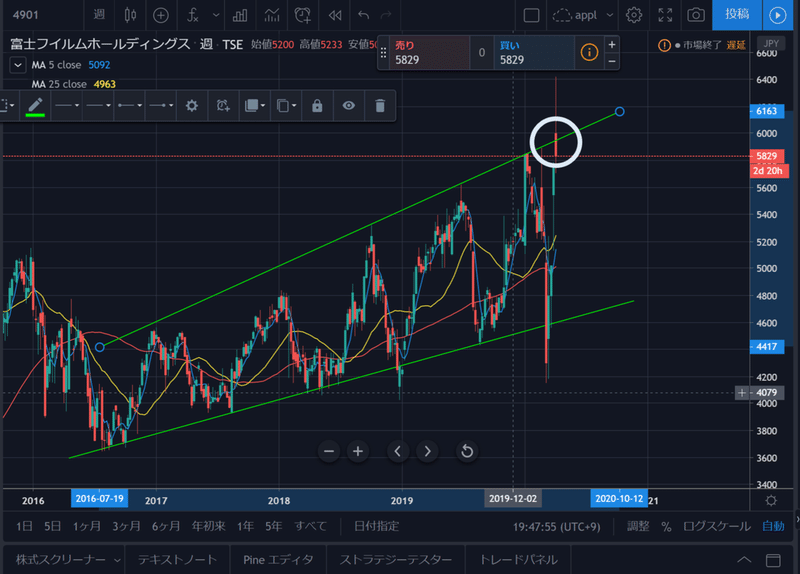Select the layout square icon
This screenshot has width=800, height=574.
tap(531, 15)
